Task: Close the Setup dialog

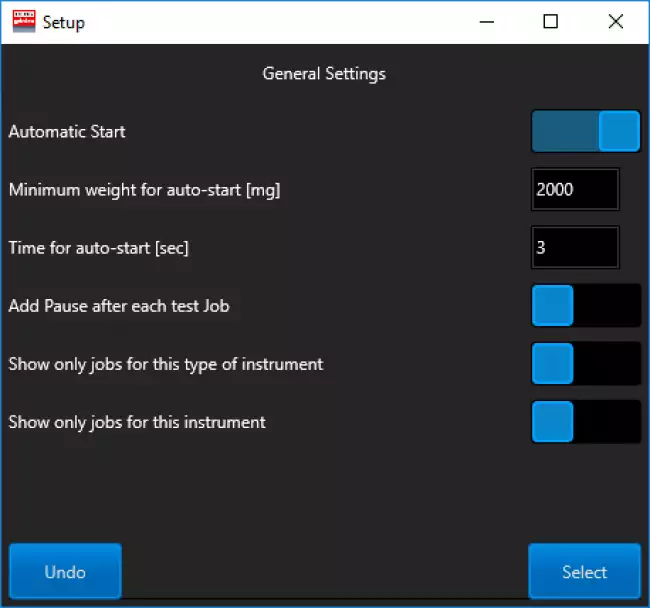Action: click(x=616, y=21)
